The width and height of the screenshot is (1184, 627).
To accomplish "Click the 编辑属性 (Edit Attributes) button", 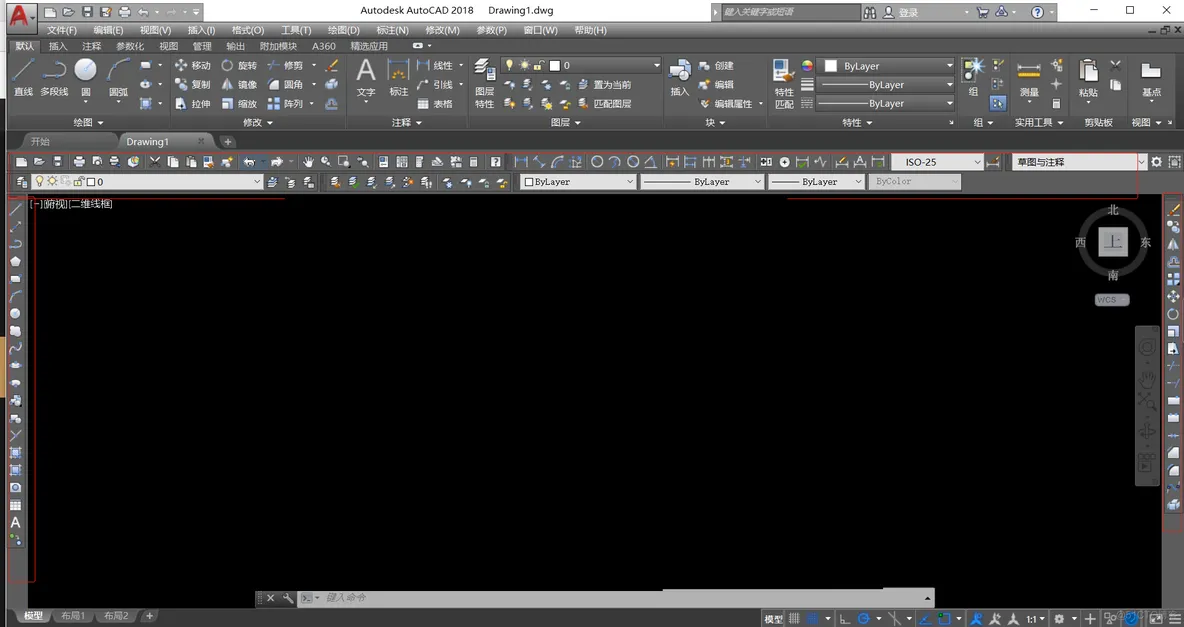I will pos(732,103).
